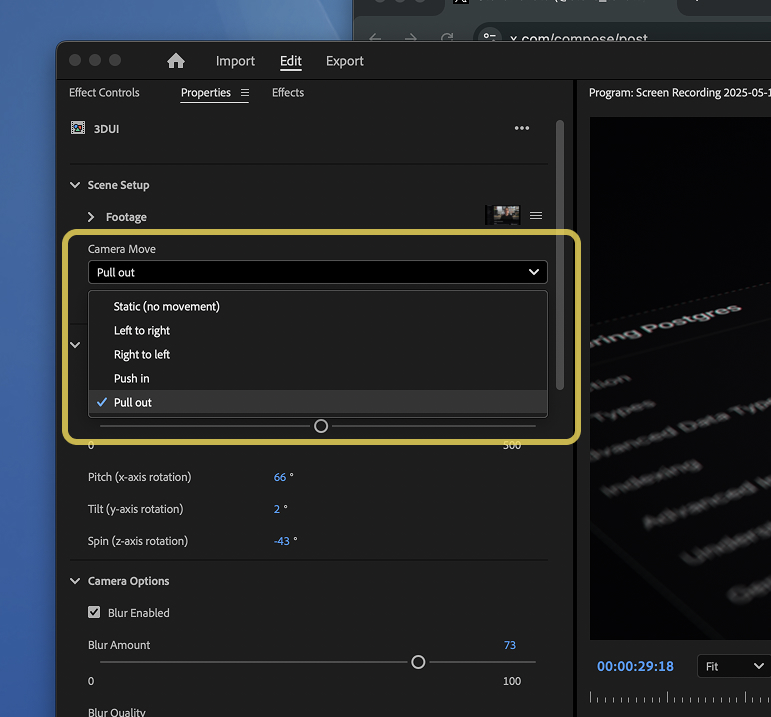Open the Fit zoom level dropdown
The width and height of the screenshot is (771, 717).
pos(734,666)
